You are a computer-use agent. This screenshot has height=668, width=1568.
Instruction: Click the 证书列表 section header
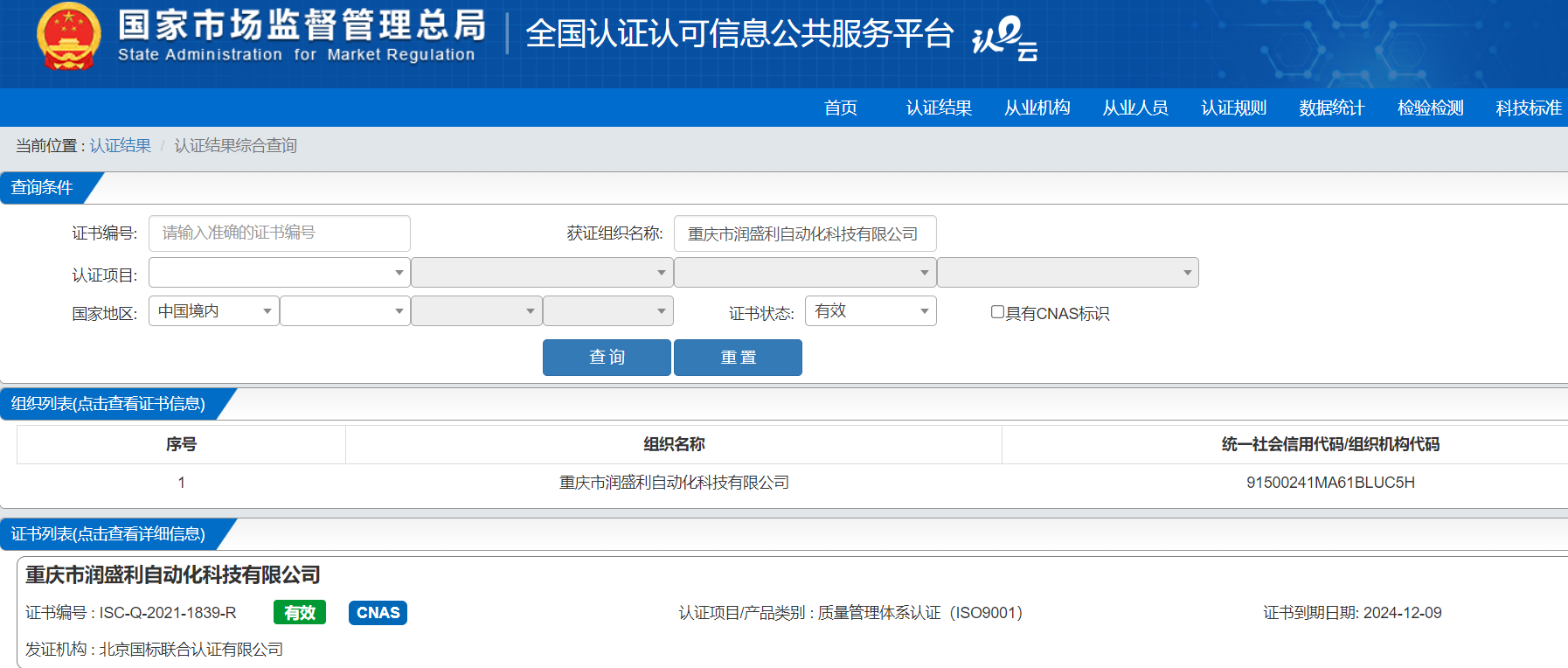[108, 534]
